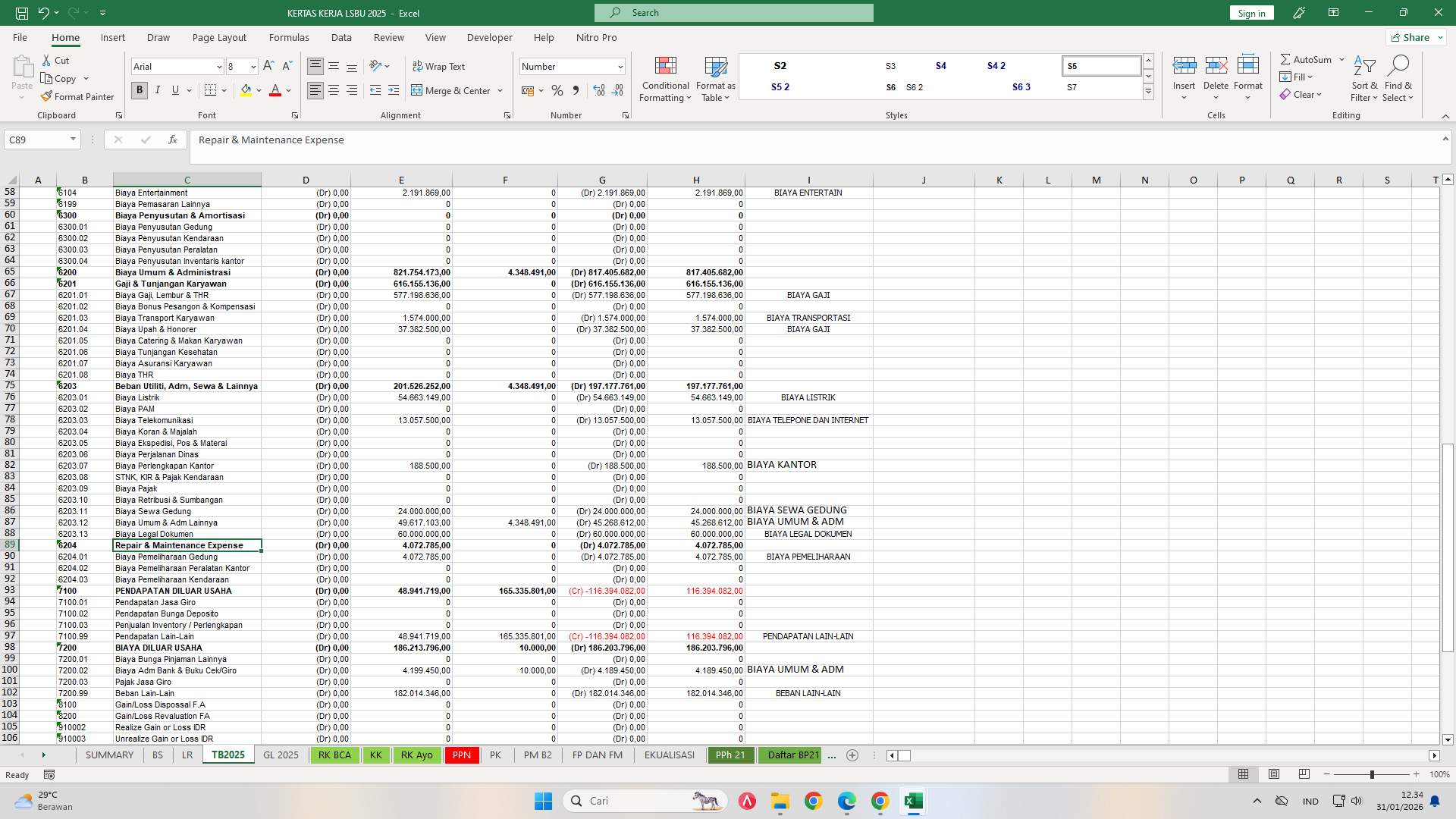Apply Percent Style number format
This screenshot has height=819, width=1456.
[x=557, y=90]
